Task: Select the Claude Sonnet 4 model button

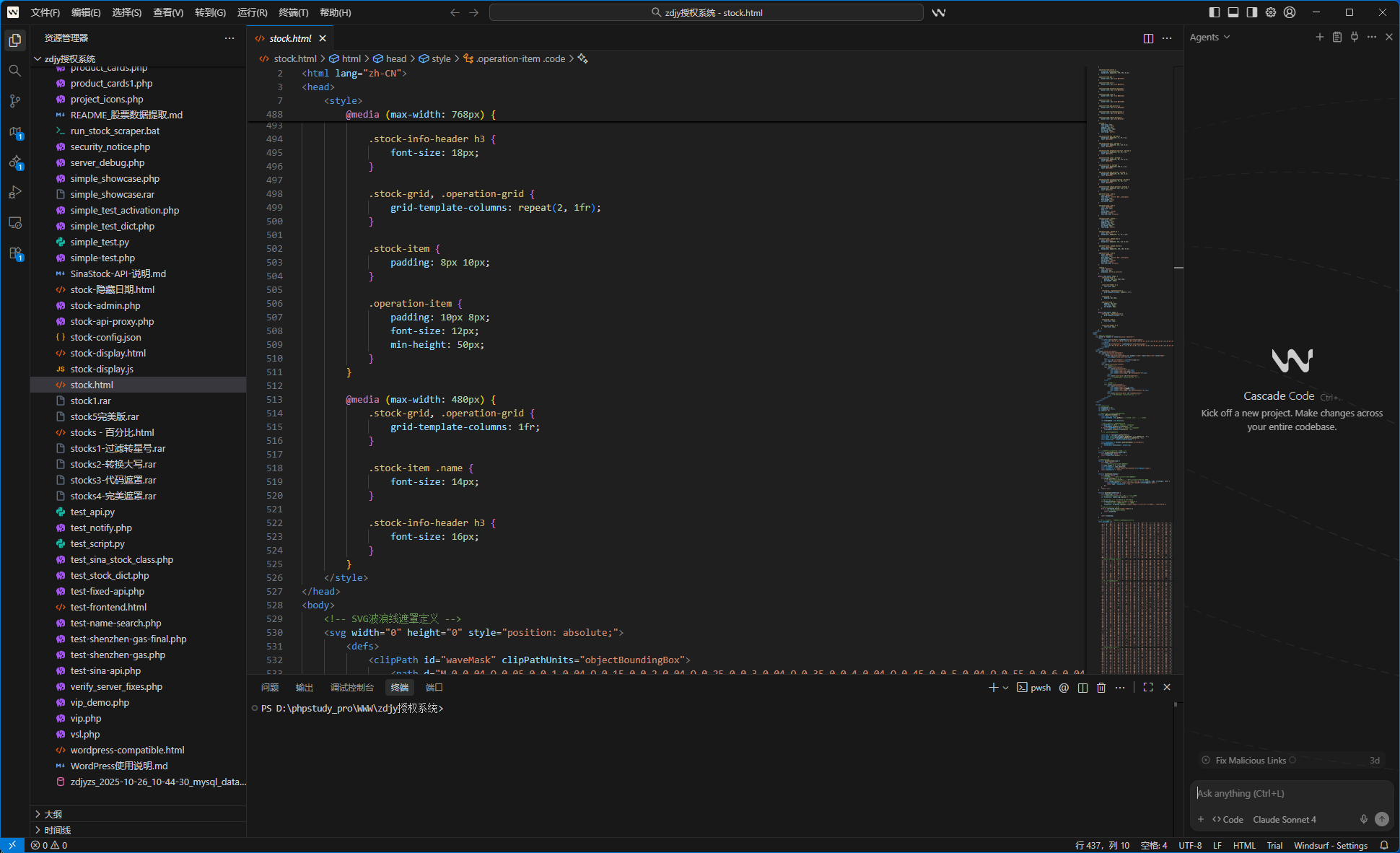Action: [1284, 819]
